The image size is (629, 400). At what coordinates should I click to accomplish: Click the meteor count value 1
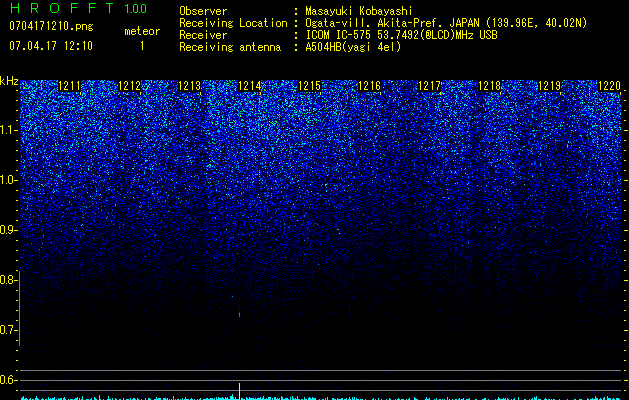point(142,46)
